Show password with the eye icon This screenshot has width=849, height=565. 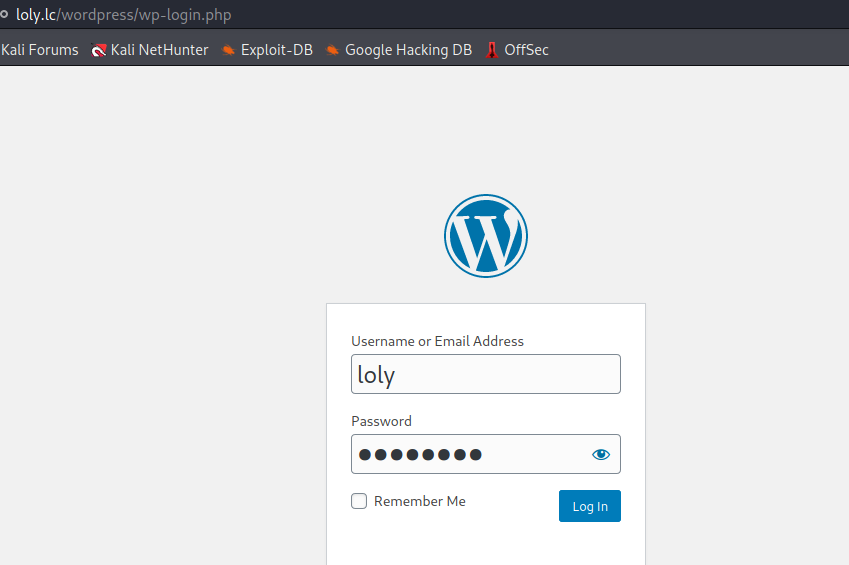(600, 454)
